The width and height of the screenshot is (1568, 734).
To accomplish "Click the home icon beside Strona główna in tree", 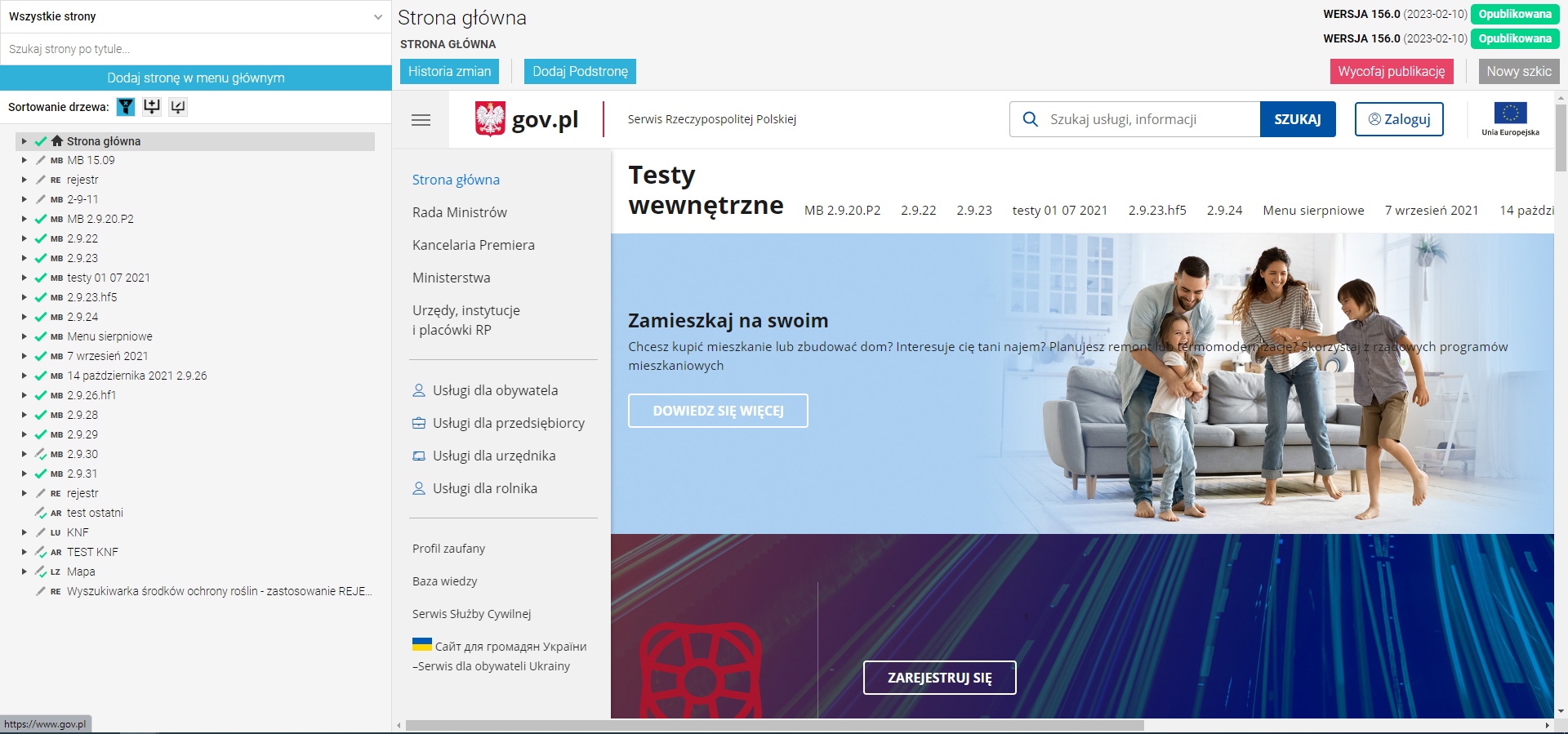I will (57, 141).
